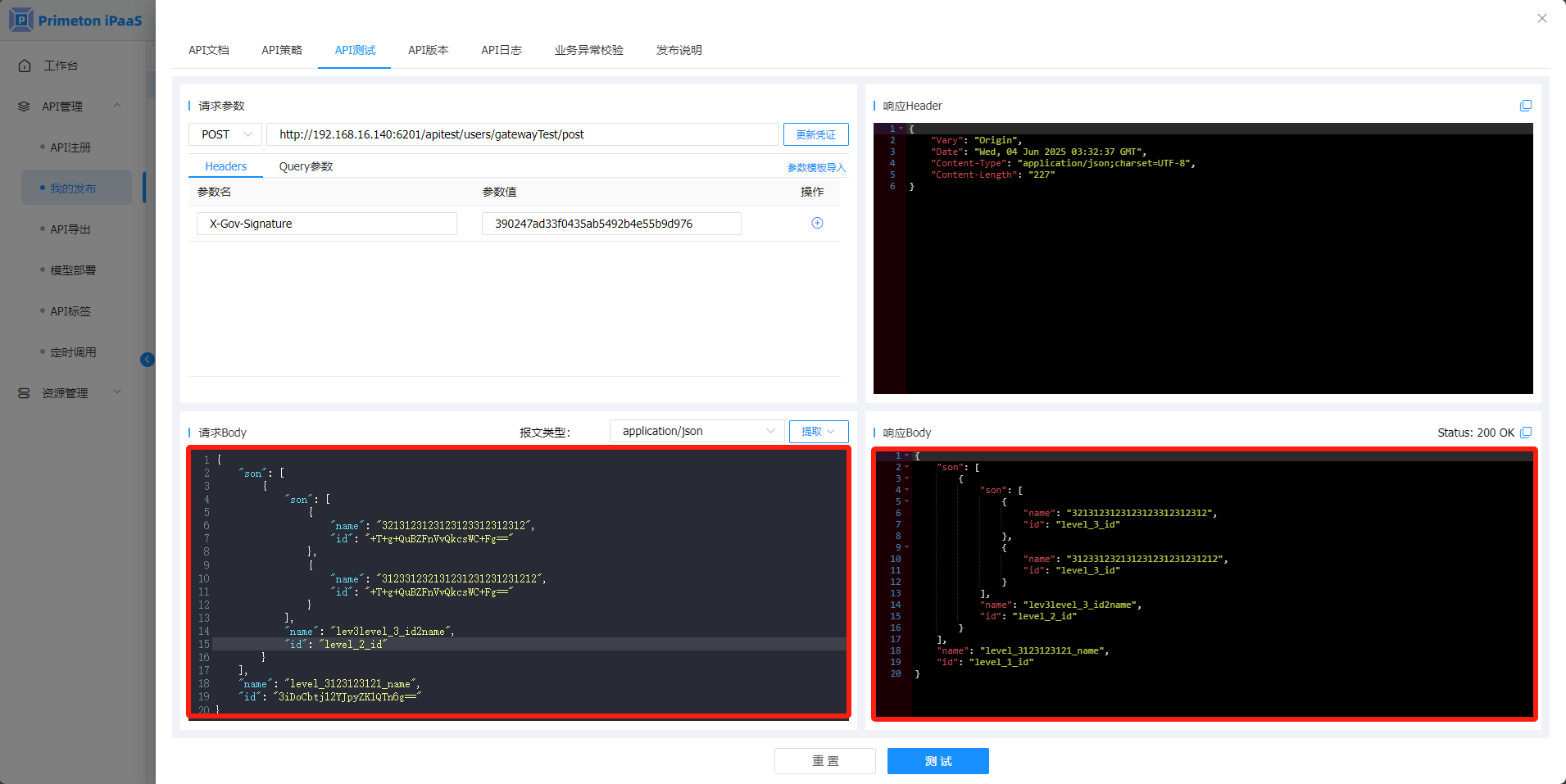Copy the response Header content icon
The width and height of the screenshot is (1566, 784).
[x=1525, y=106]
